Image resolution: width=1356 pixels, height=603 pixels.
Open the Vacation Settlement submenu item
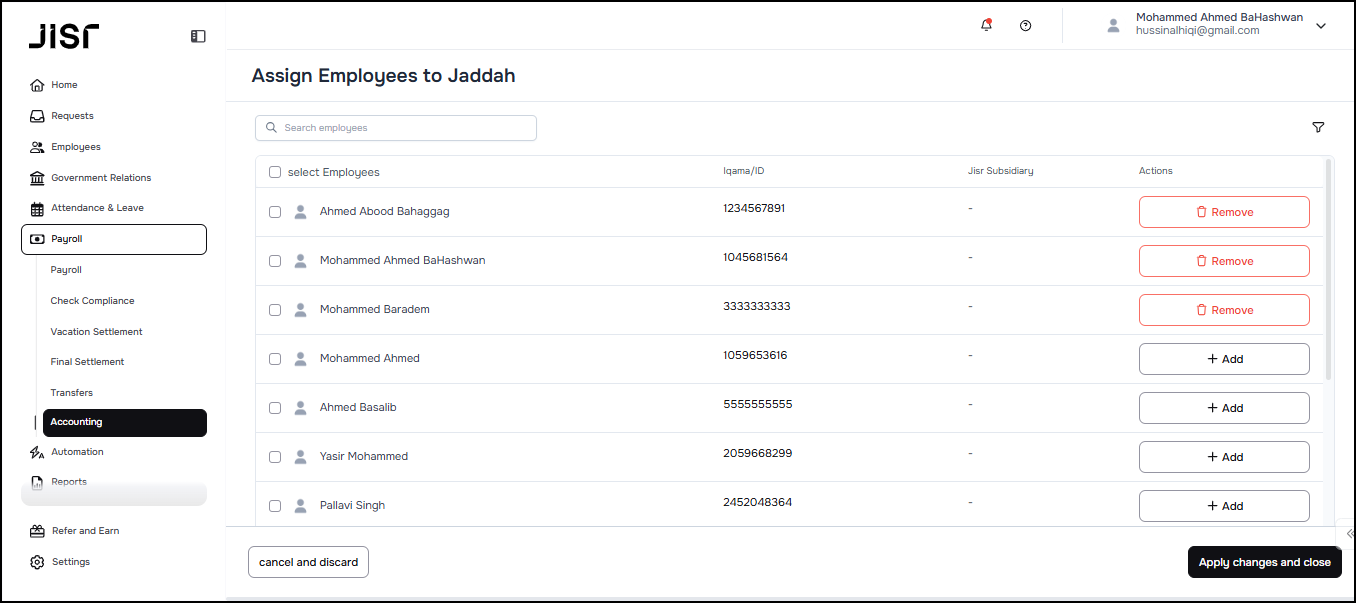pos(97,332)
